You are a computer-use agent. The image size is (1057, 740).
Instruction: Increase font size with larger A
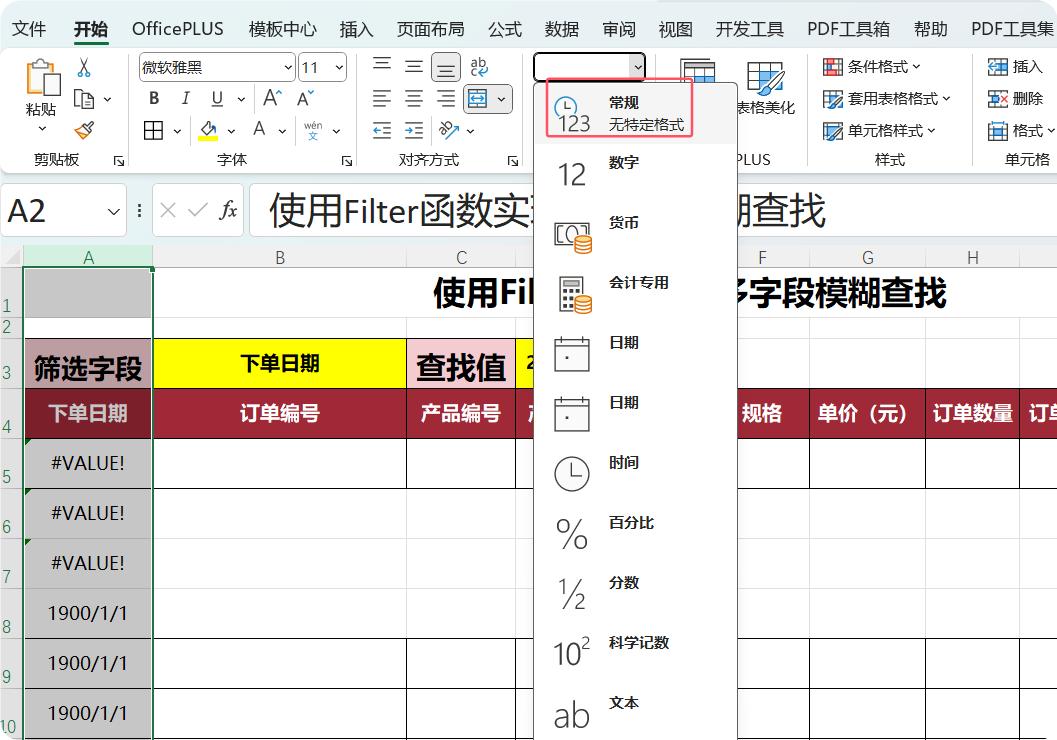coord(272,98)
